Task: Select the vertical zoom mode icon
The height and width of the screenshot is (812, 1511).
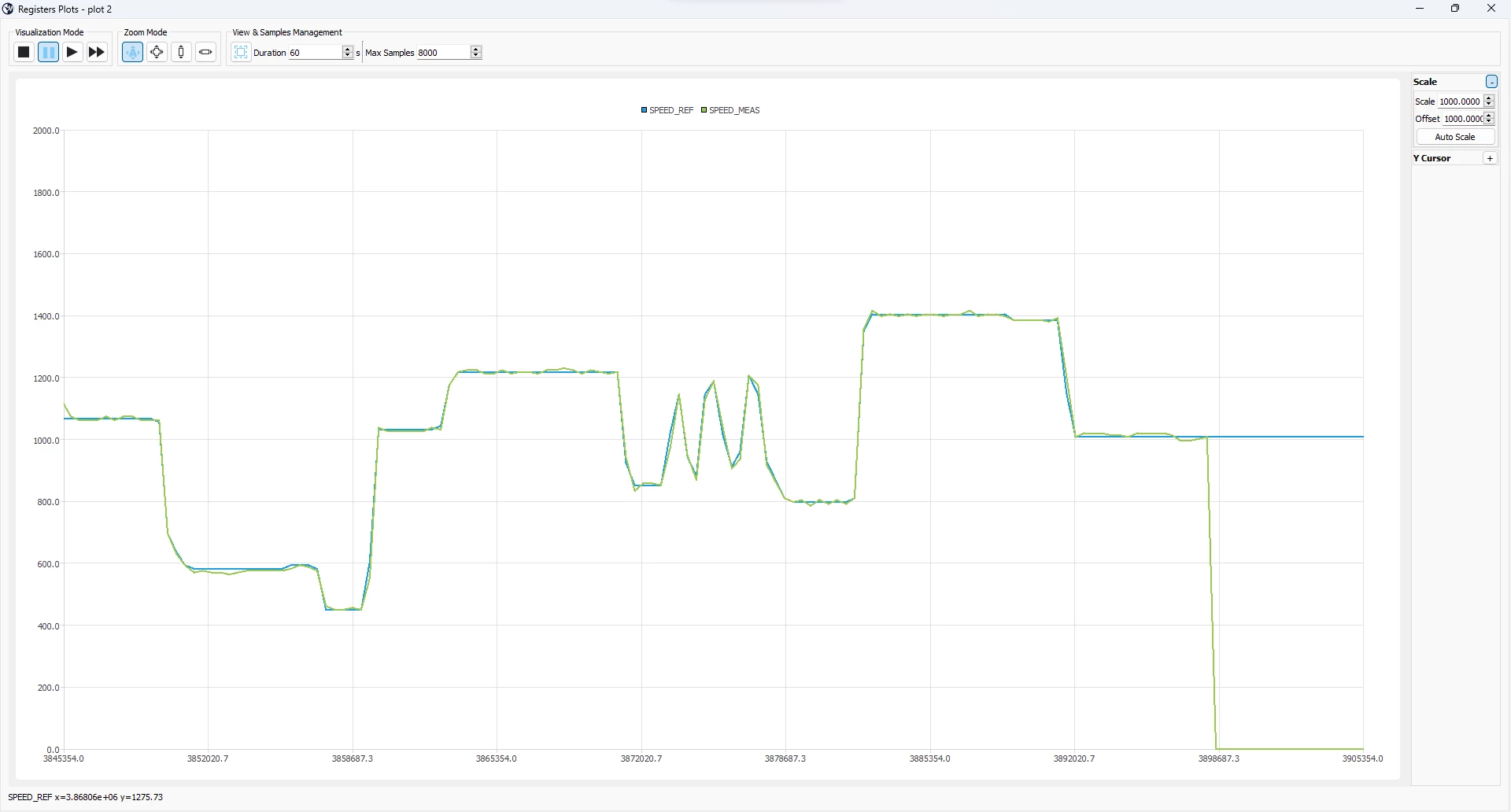Action: [x=181, y=52]
